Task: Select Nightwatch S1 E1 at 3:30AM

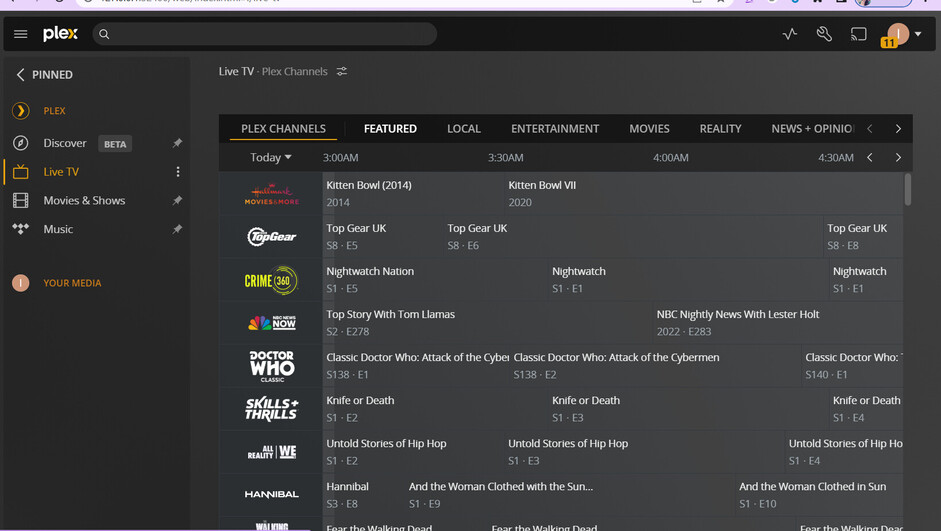Action: 688,280
